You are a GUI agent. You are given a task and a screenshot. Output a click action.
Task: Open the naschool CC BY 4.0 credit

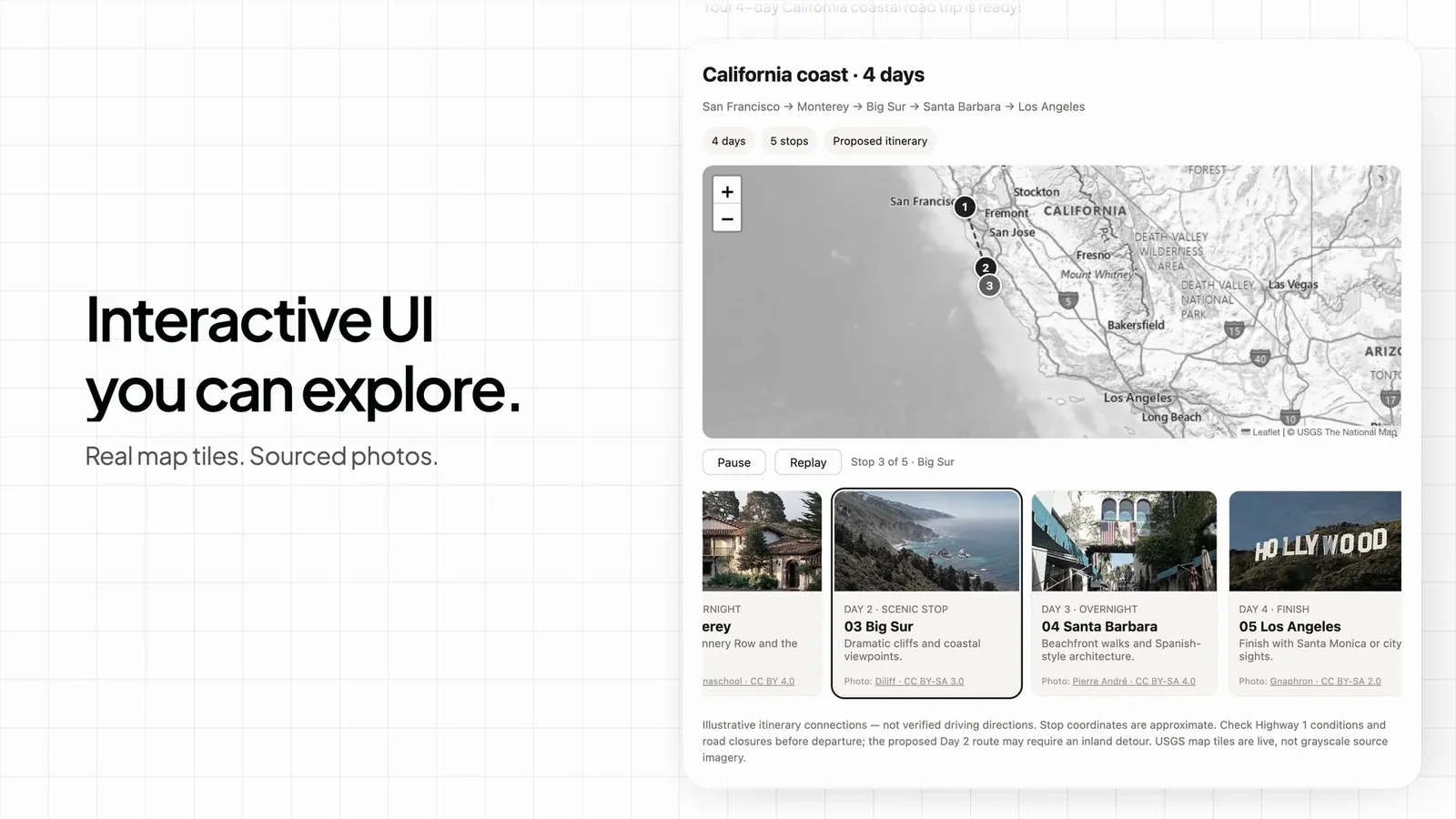coord(748,681)
